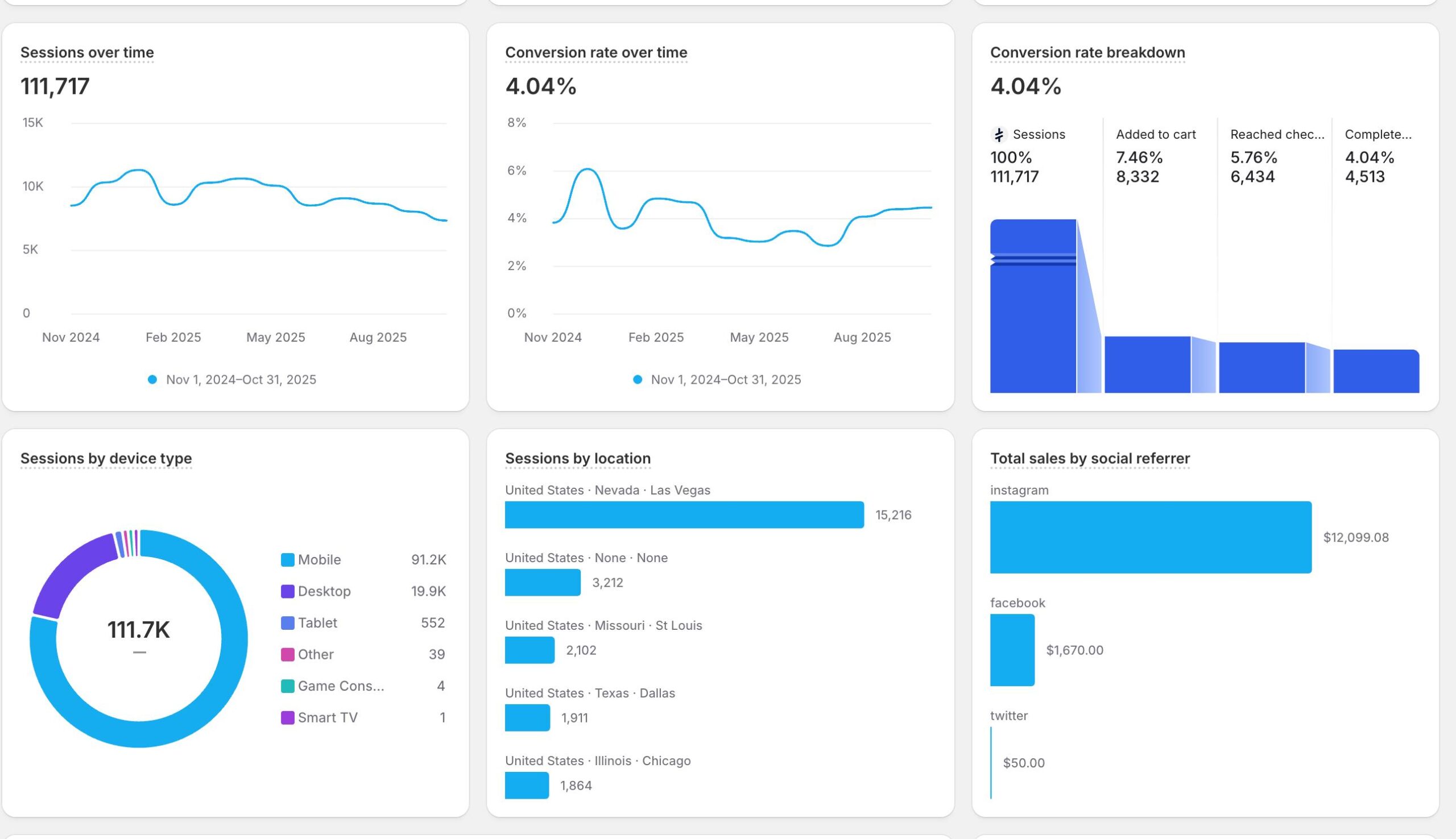The width and height of the screenshot is (1456, 839).
Task: Open the Conversion rate over time title
Action: (596, 52)
